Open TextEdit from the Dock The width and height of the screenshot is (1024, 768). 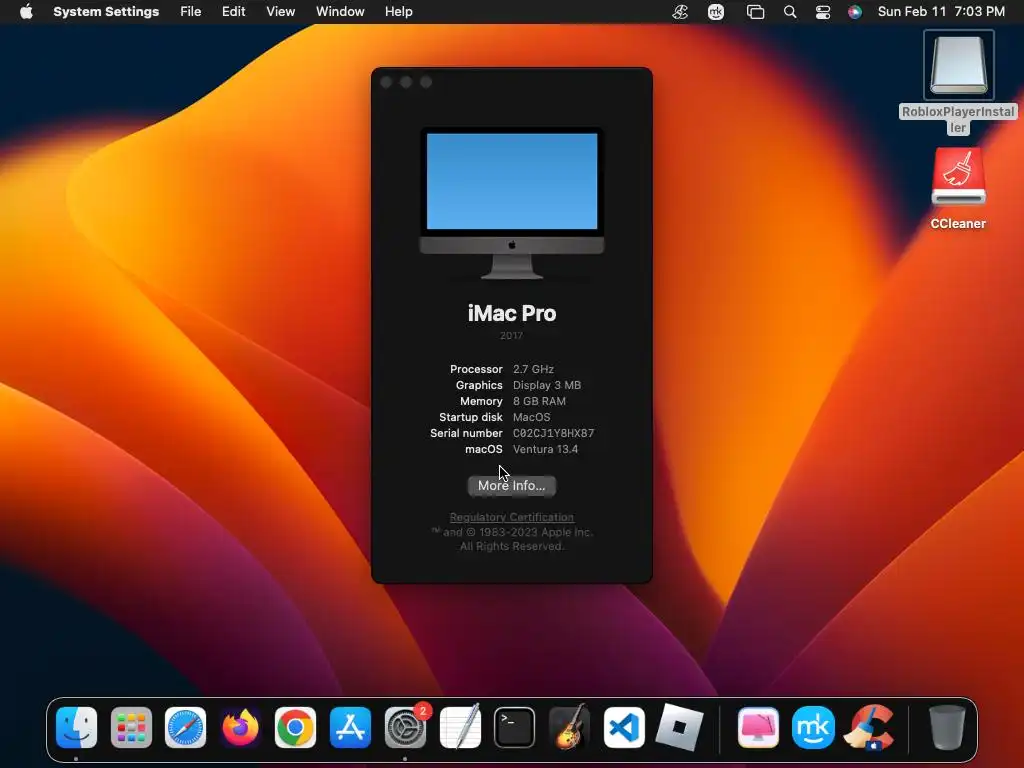pyautogui.click(x=460, y=727)
